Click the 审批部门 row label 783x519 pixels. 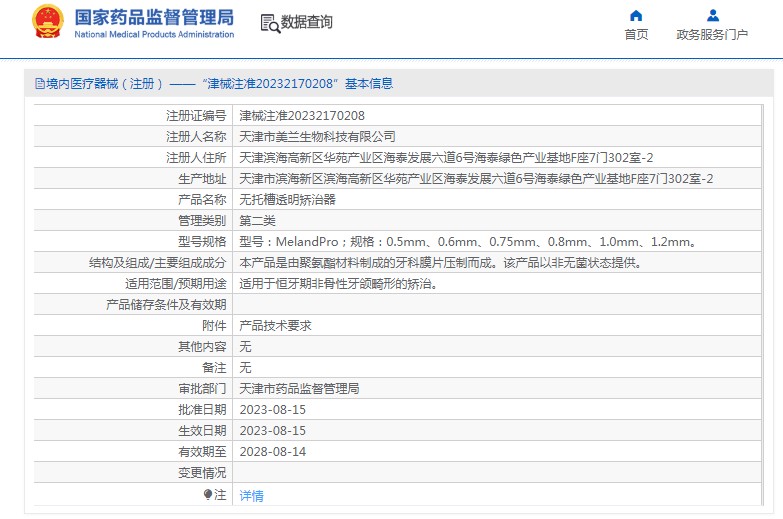point(202,389)
